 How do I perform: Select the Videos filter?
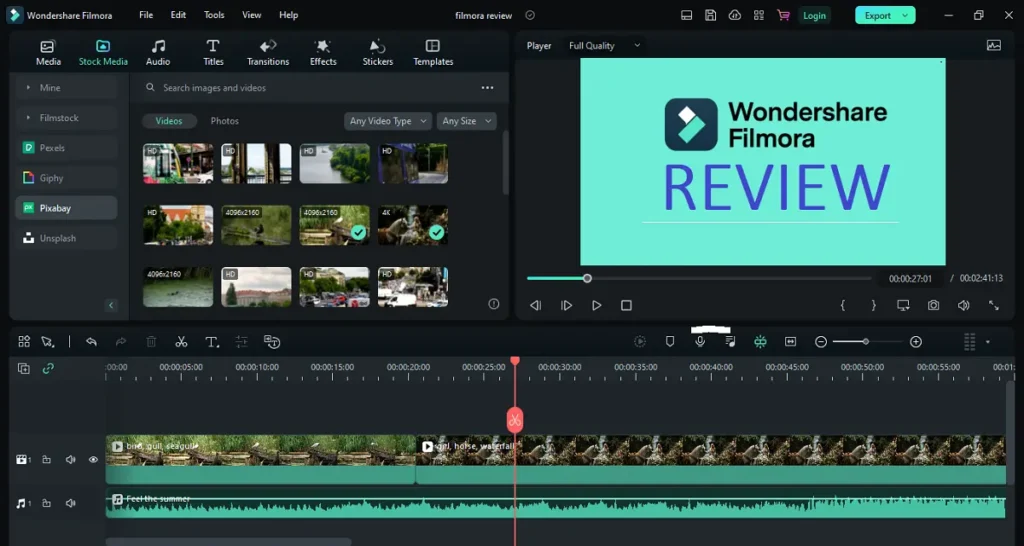[168, 121]
